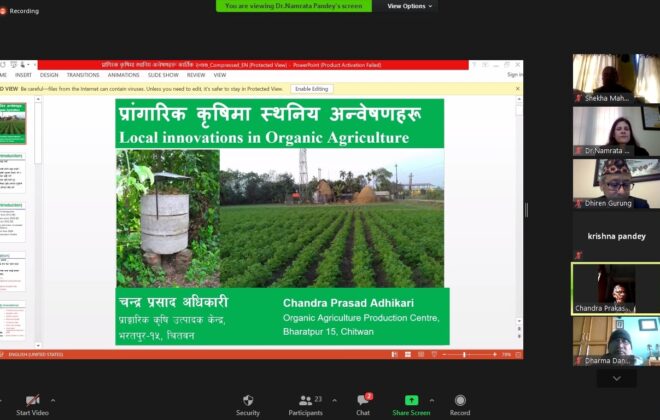Image resolution: width=660 pixels, height=420 pixels.
Task: Open the Participants panel icon
Action: point(305,400)
